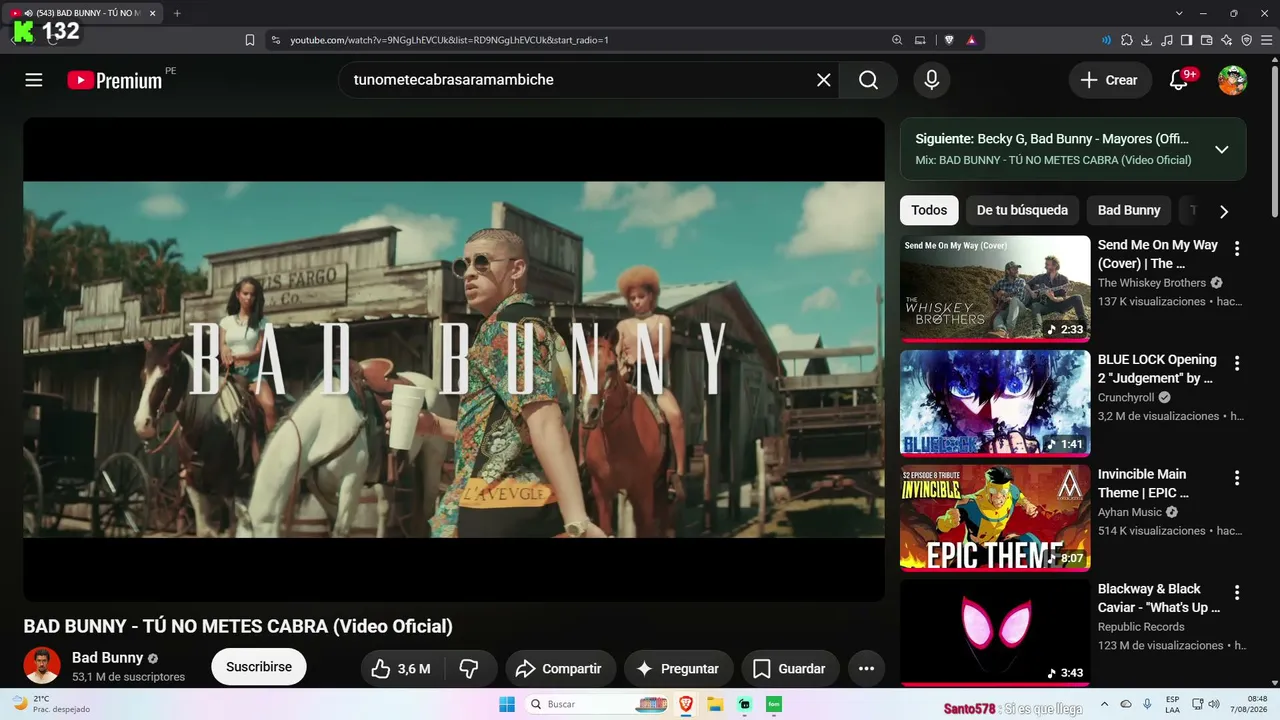Save the video with Guardar
The image size is (1280, 720).
tap(790, 669)
